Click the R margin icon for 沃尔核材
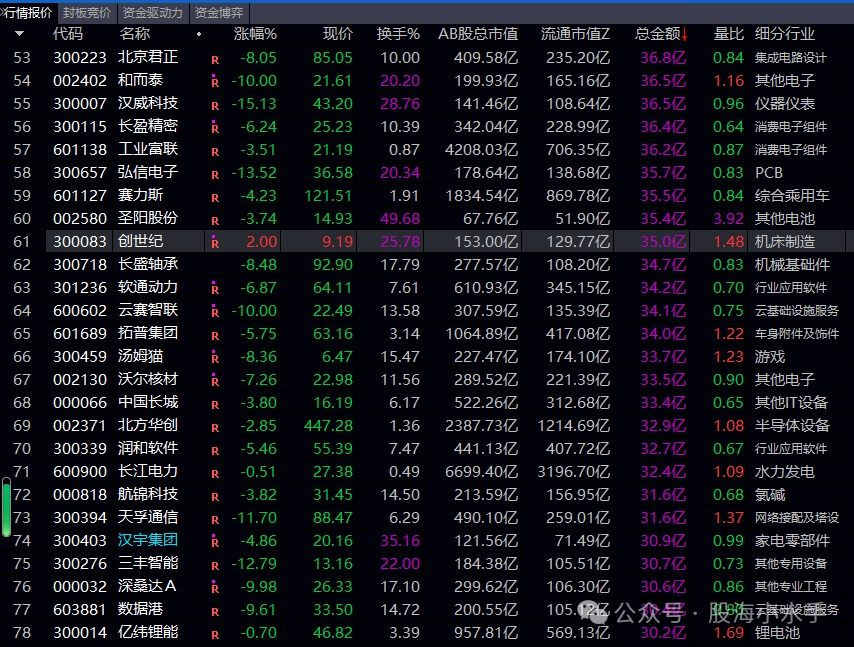Viewport: 854px width, 647px height. point(215,380)
